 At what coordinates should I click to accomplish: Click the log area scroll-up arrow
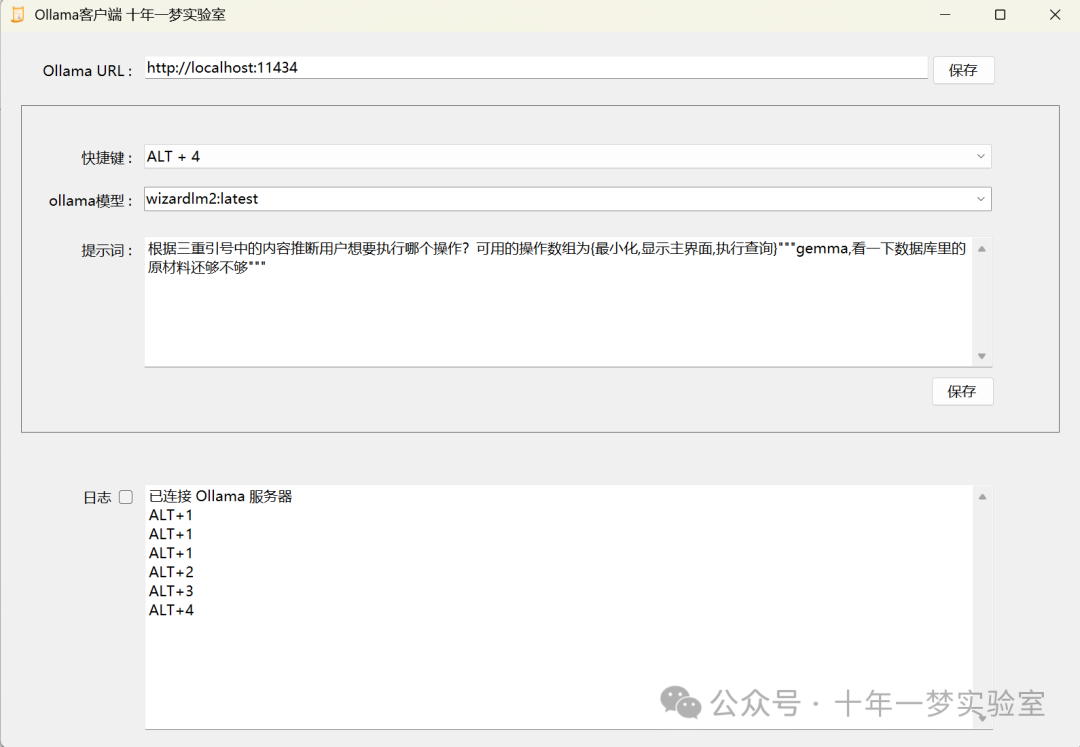982,496
